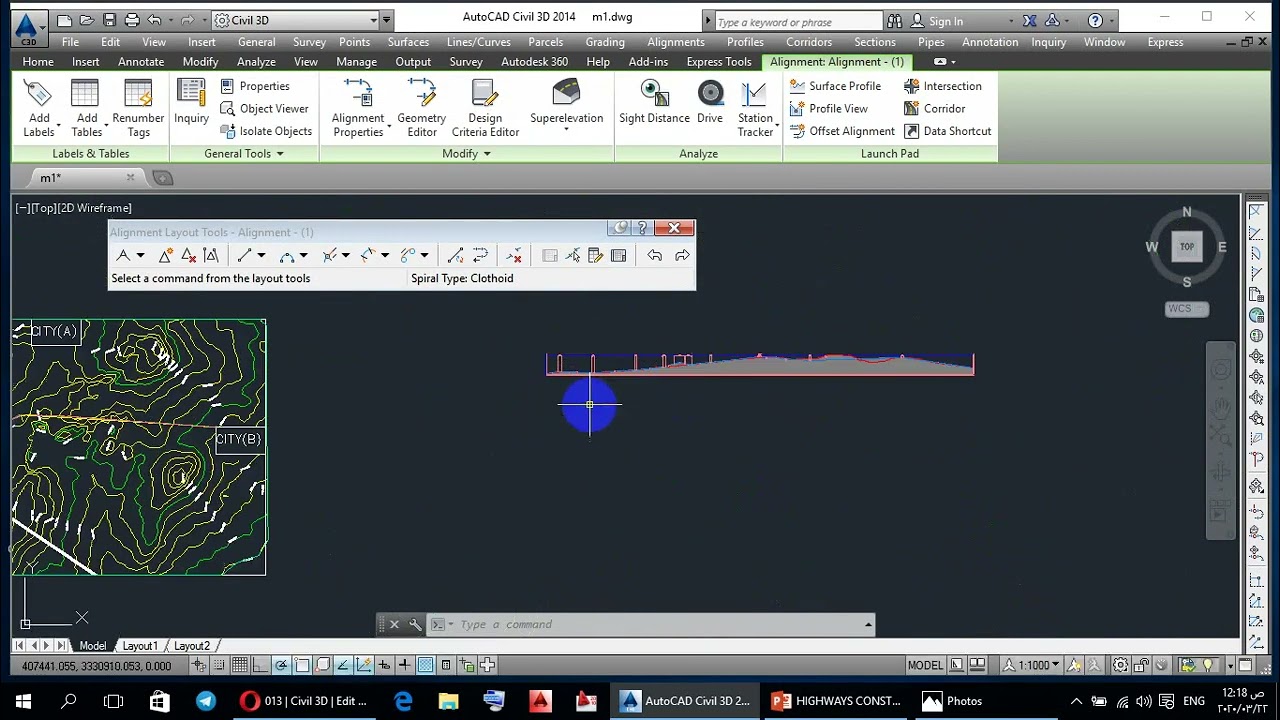This screenshot has height=720, width=1280.
Task: Click the Data Shortcut button
Action: 947,131
